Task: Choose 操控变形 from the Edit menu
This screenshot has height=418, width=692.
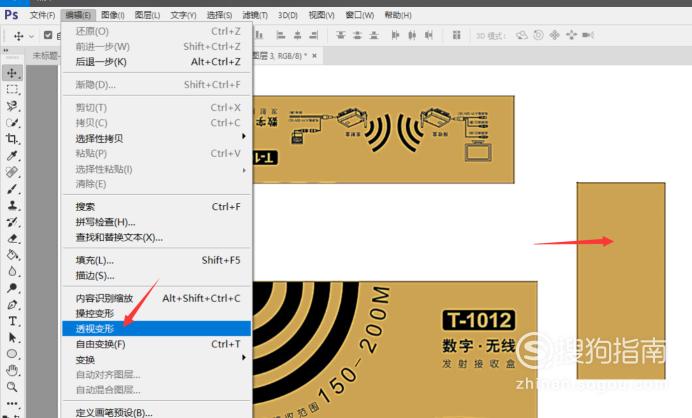Action: pyautogui.click(x=157, y=313)
